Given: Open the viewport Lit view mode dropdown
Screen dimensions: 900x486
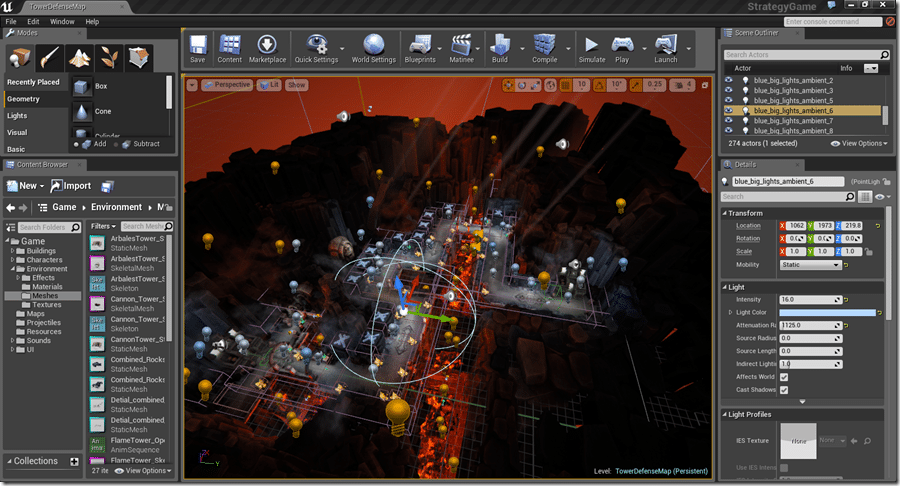Looking at the screenshot, I should coord(269,85).
